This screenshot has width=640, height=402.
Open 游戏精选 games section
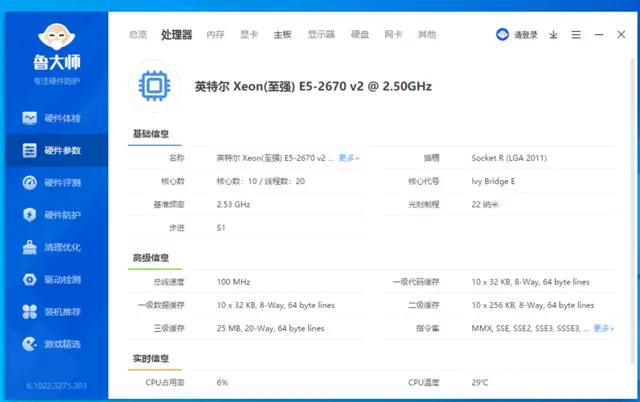click(56, 344)
